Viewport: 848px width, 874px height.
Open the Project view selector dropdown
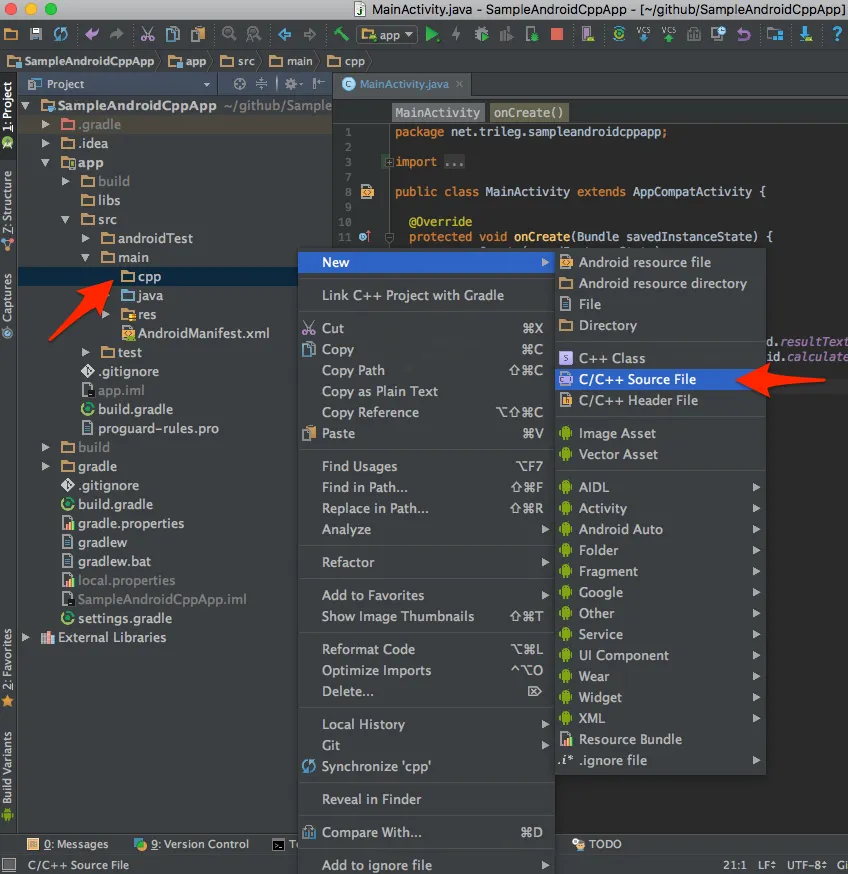pos(207,84)
